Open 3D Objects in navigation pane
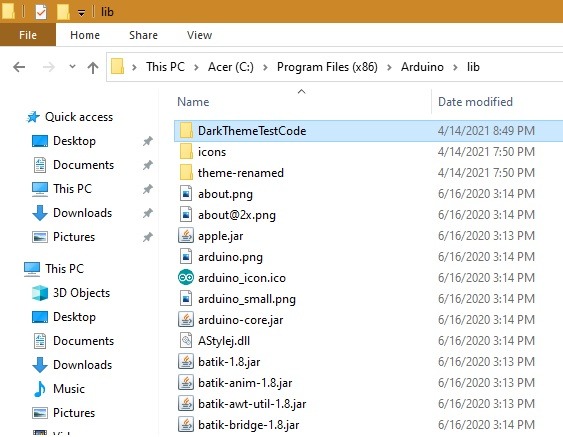The height and width of the screenshot is (437, 563). point(81,293)
